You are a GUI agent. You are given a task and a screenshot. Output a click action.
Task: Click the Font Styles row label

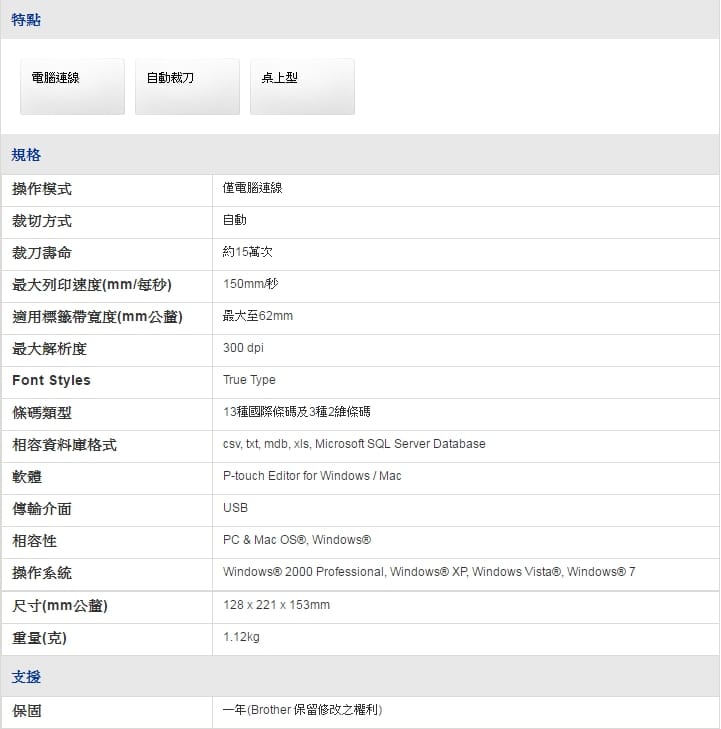[x=51, y=380]
